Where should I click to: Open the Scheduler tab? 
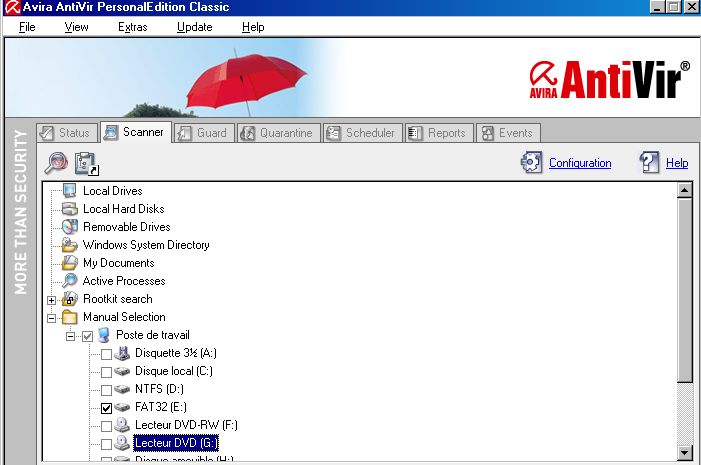tap(363, 133)
